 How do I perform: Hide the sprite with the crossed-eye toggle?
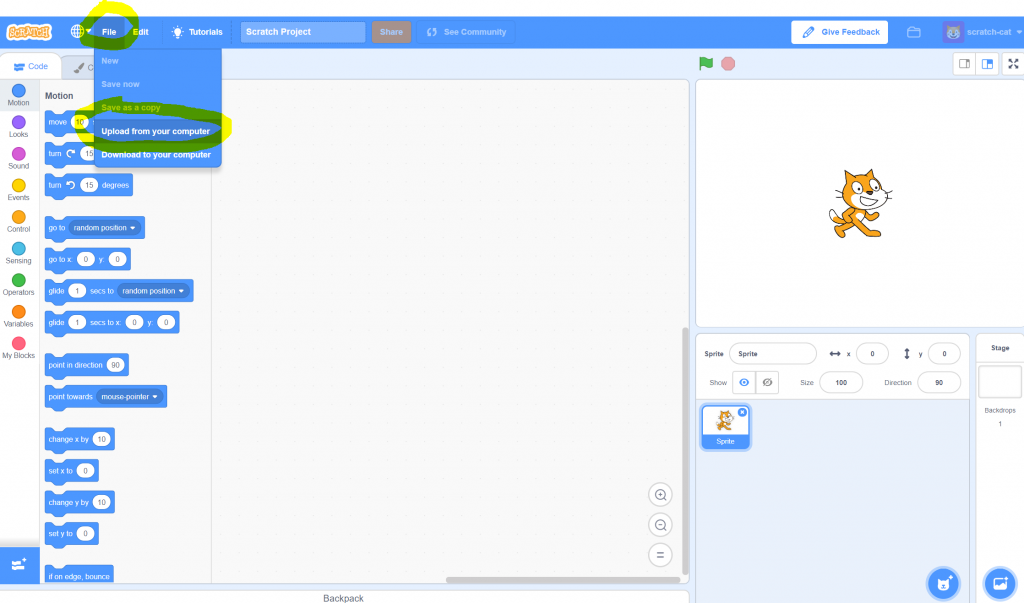point(768,382)
